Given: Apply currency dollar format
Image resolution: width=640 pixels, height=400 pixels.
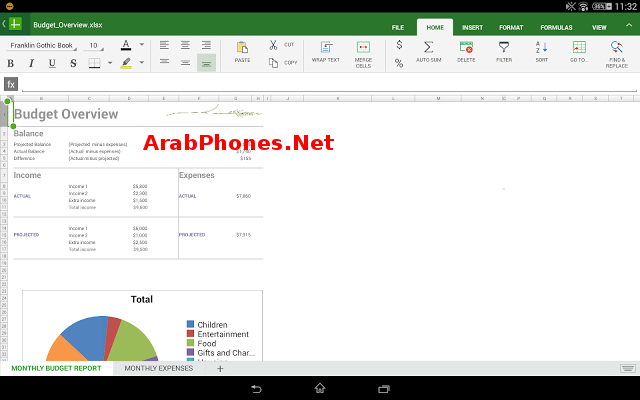Looking at the screenshot, I should (x=399, y=45).
